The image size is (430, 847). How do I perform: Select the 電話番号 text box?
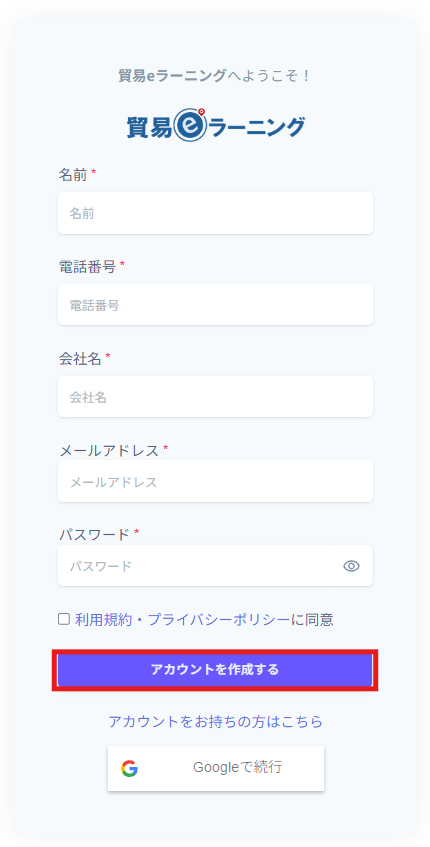pyautogui.click(x=215, y=305)
